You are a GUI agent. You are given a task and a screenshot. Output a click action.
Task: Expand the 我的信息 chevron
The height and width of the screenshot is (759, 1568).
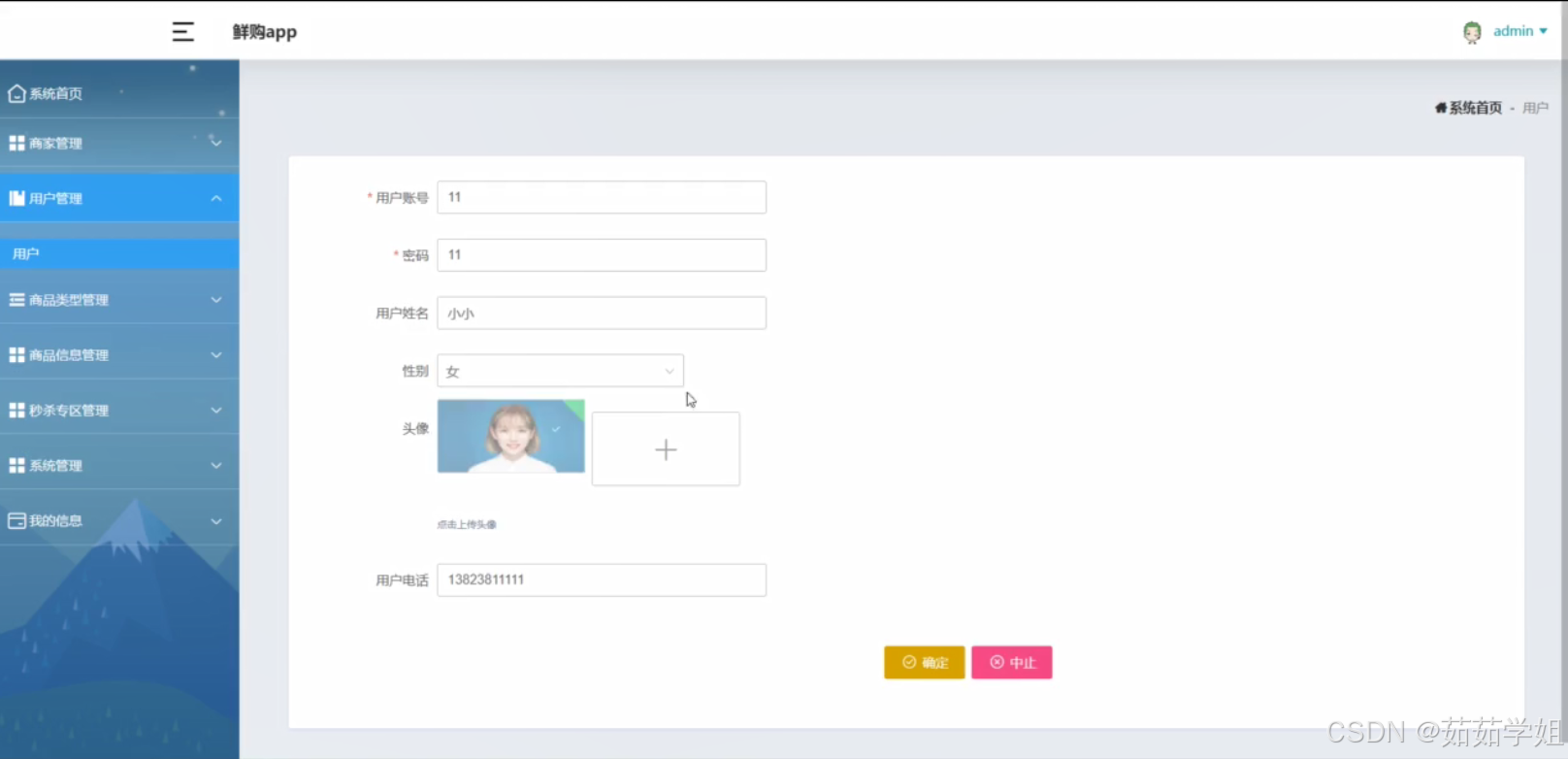pos(216,521)
